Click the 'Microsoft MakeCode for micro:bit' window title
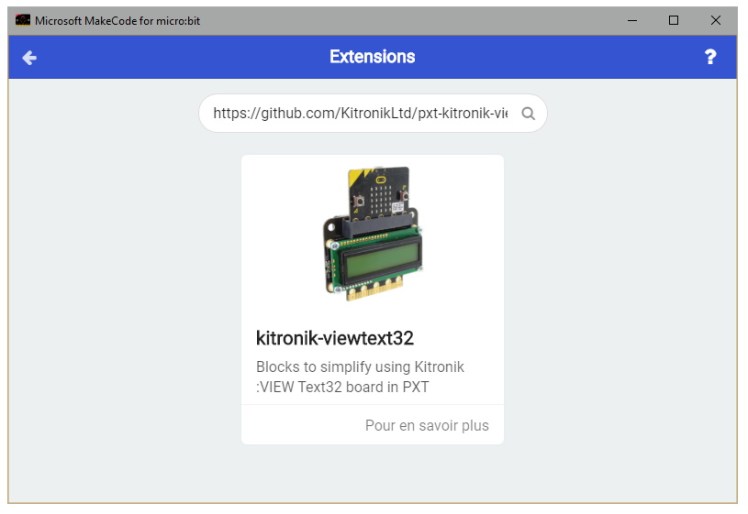Viewport: 748px width, 514px height. (117, 20)
